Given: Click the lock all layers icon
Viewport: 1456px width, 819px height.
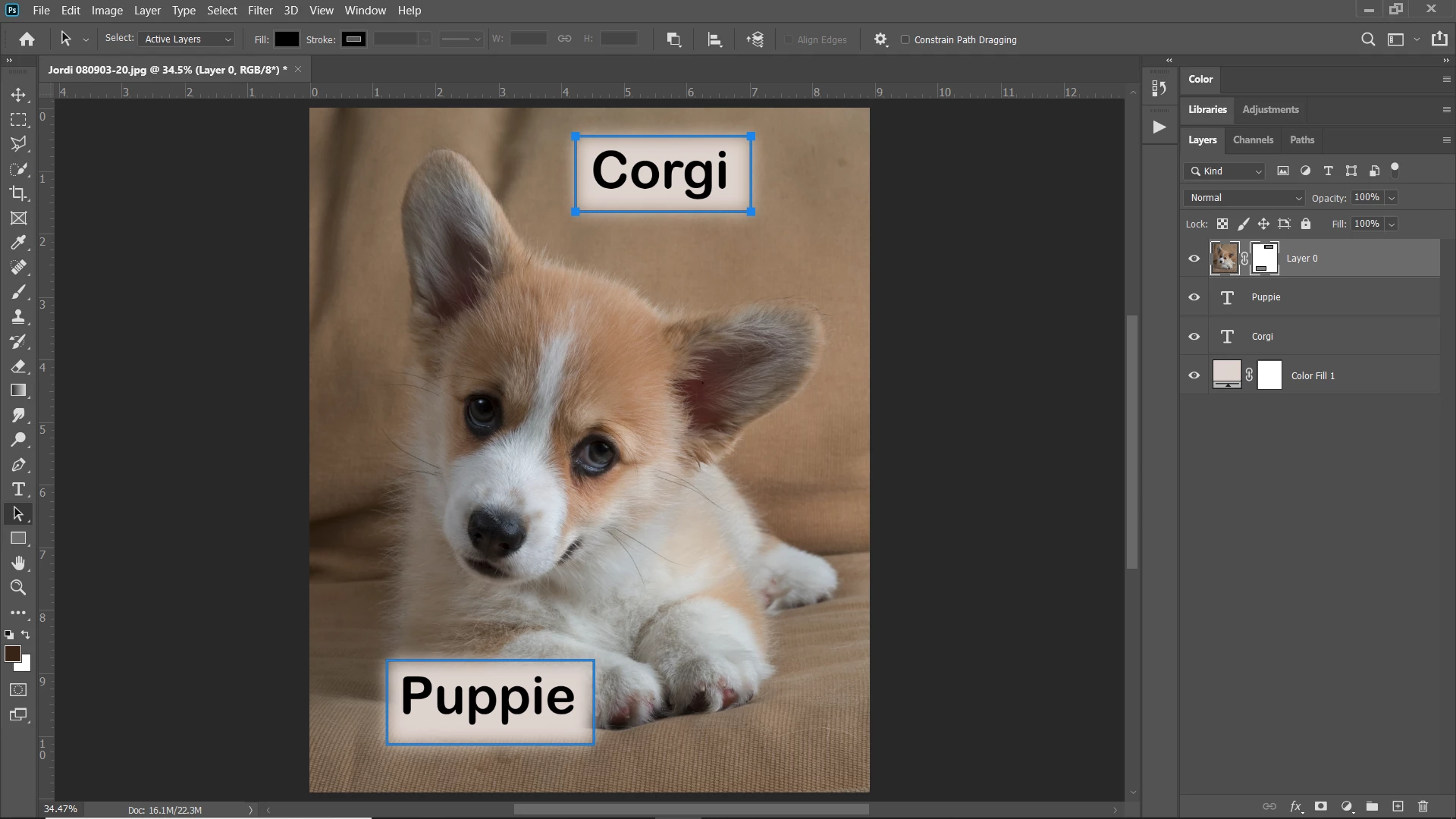Looking at the screenshot, I should point(1305,224).
